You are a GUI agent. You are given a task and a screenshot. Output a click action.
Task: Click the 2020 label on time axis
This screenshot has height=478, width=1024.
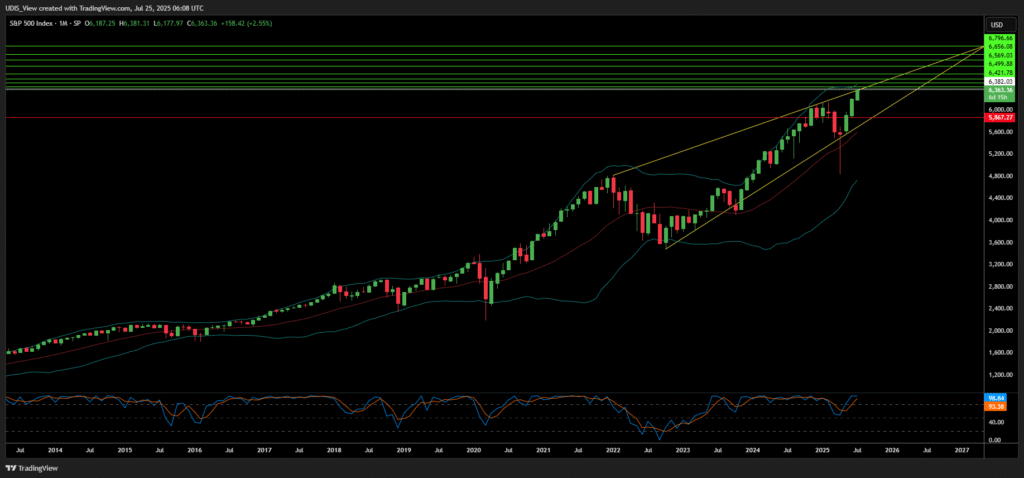[475, 451]
